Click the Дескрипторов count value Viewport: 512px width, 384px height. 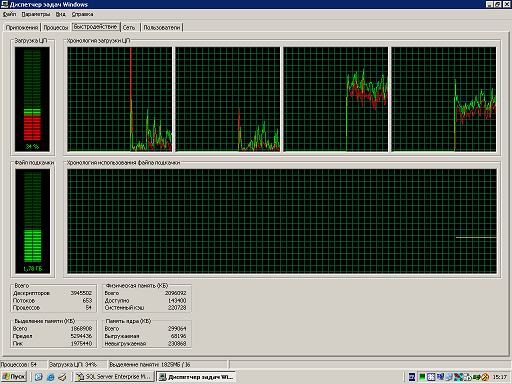pos(81,293)
